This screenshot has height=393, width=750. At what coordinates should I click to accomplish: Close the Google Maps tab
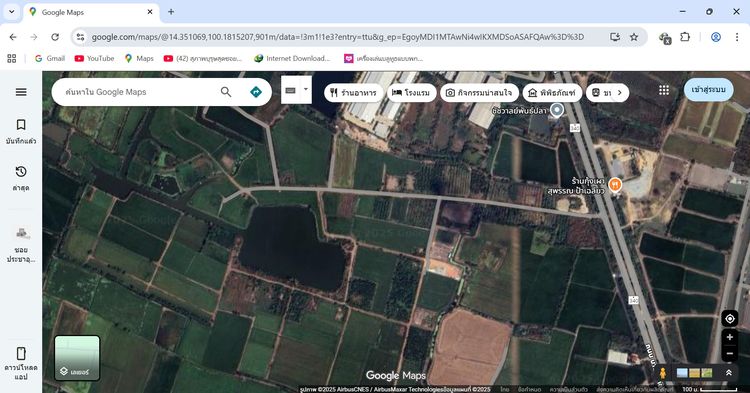coord(150,12)
